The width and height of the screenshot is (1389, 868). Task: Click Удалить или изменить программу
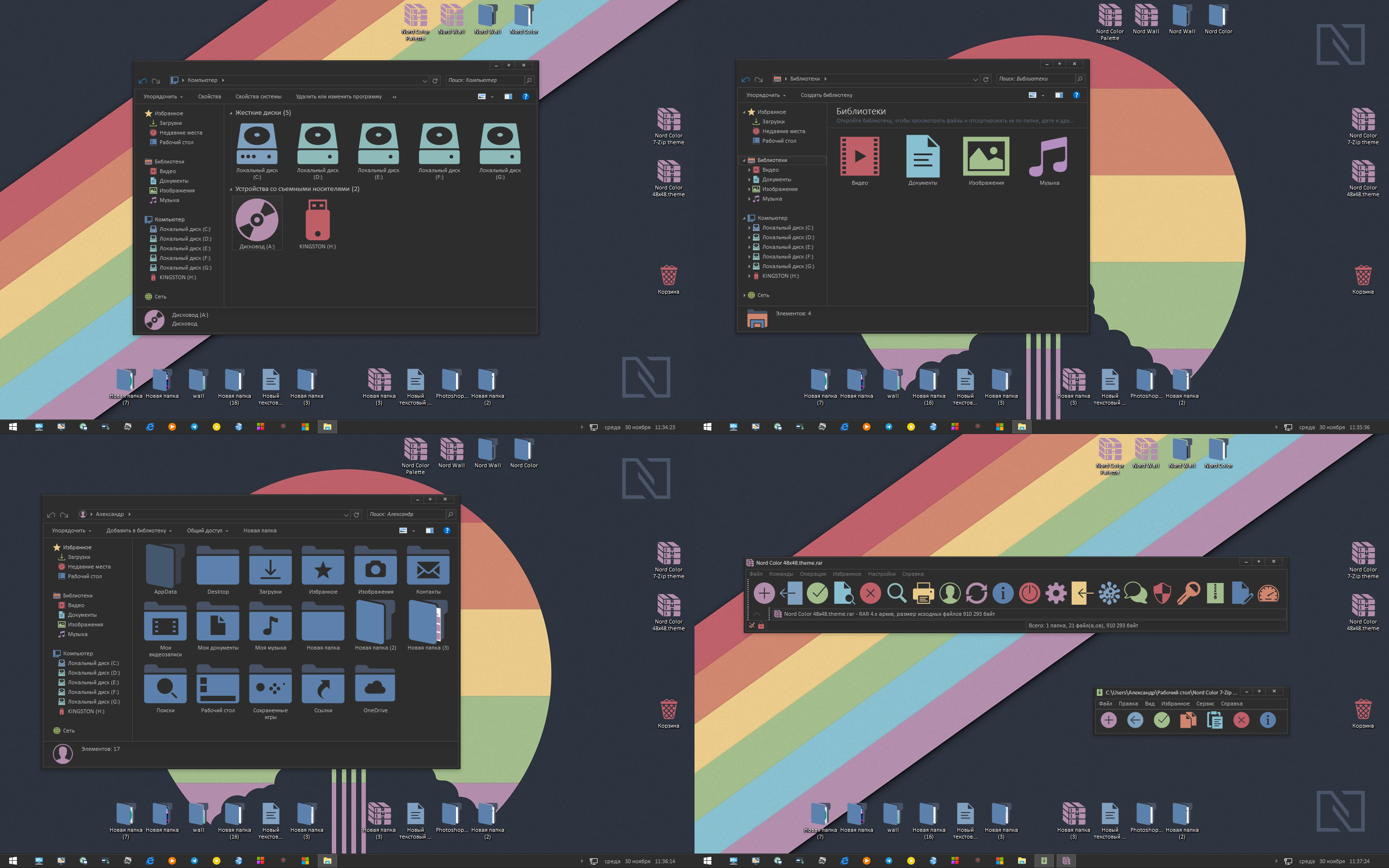pos(339,96)
